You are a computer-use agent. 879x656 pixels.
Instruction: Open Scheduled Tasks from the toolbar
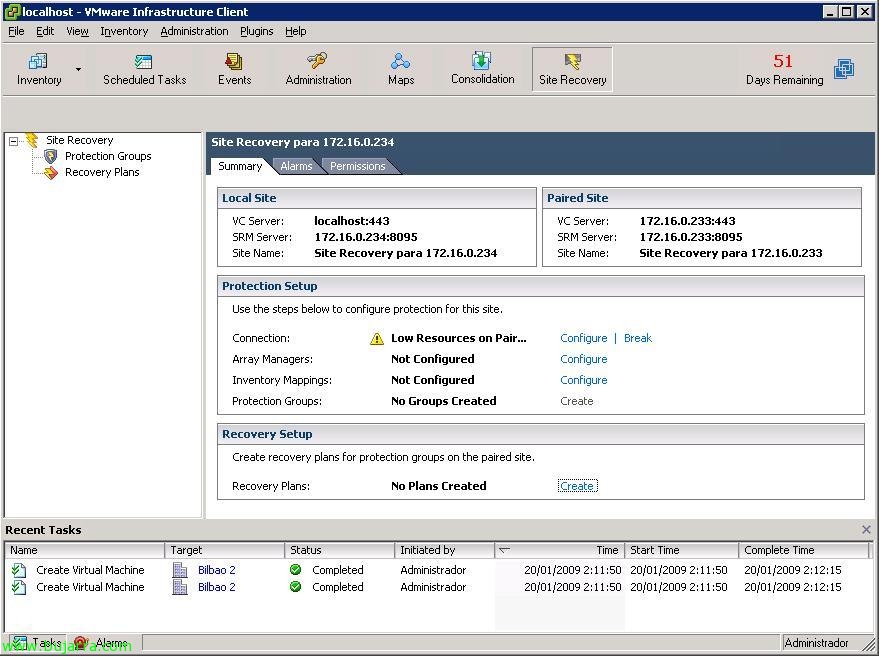click(x=144, y=61)
